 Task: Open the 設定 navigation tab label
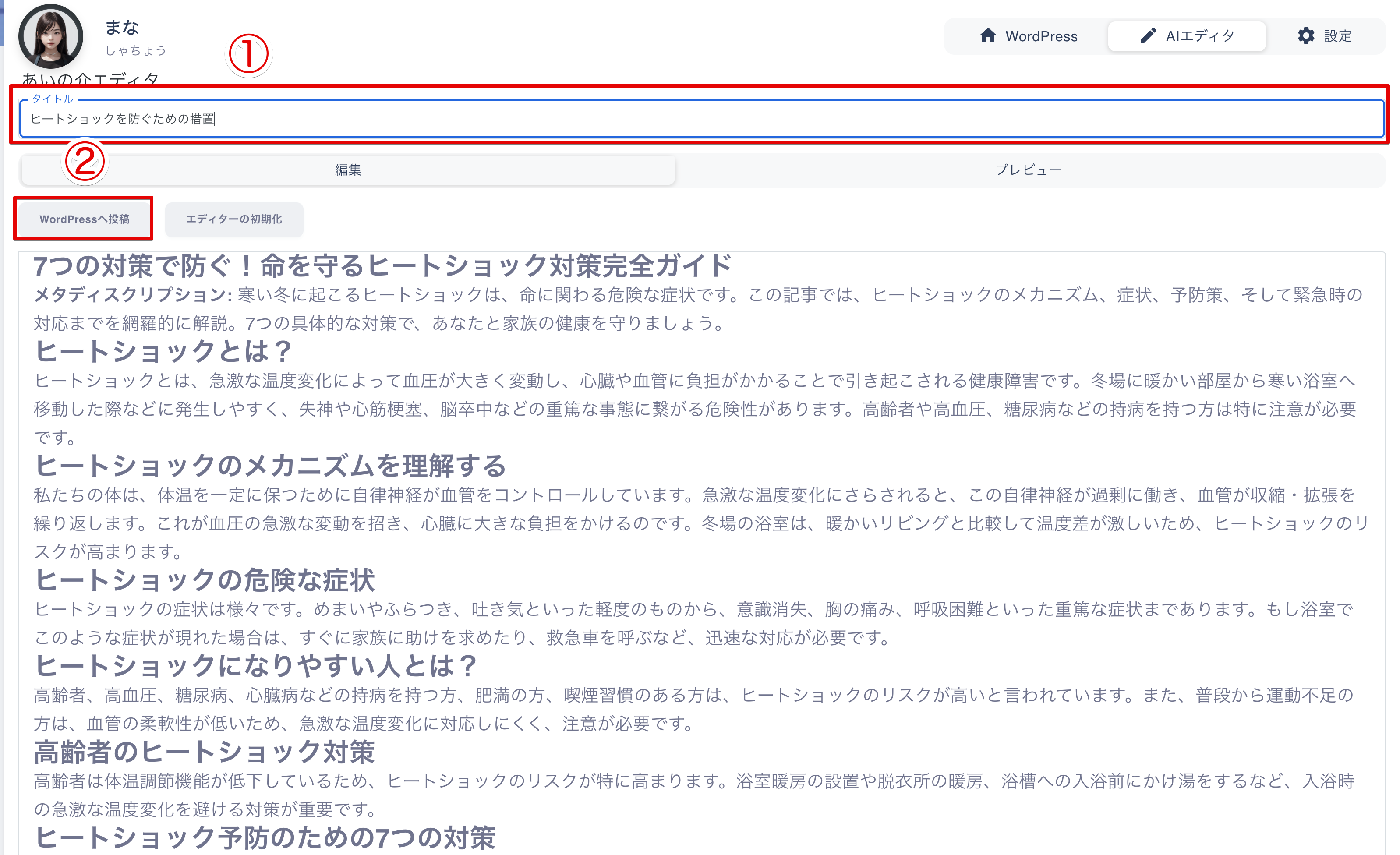[1337, 36]
